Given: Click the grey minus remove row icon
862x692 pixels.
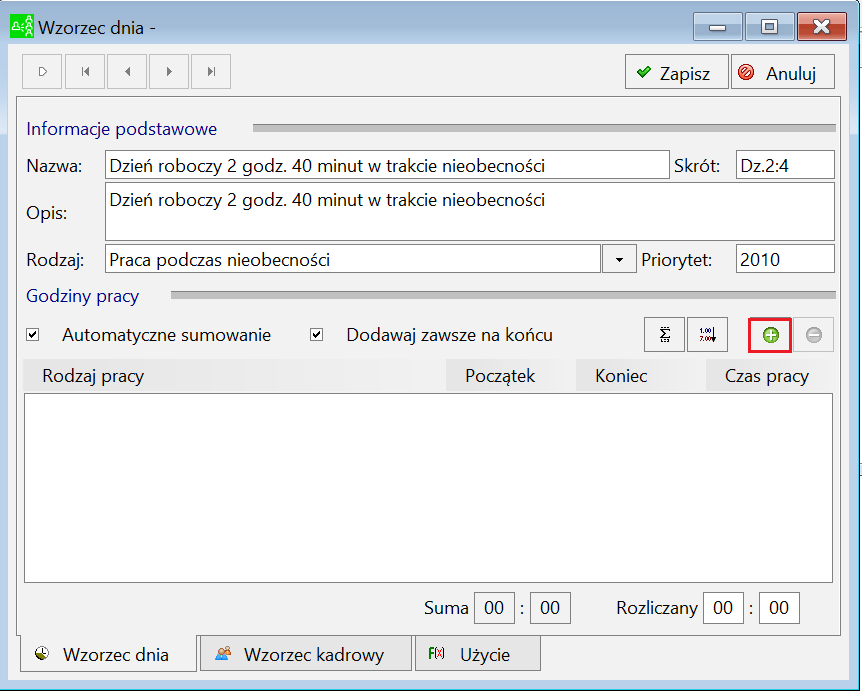Looking at the screenshot, I should click(x=814, y=335).
